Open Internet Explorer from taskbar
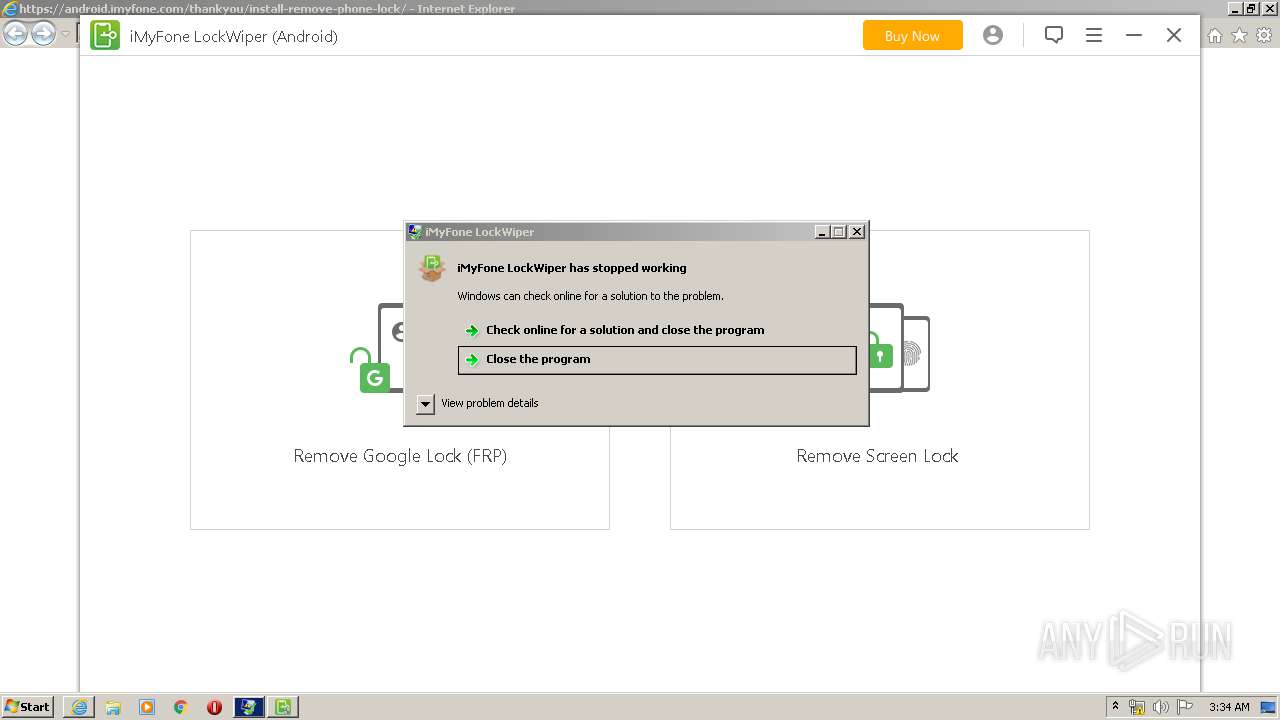This screenshot has height=720, width=1280. tap(79, 707)
